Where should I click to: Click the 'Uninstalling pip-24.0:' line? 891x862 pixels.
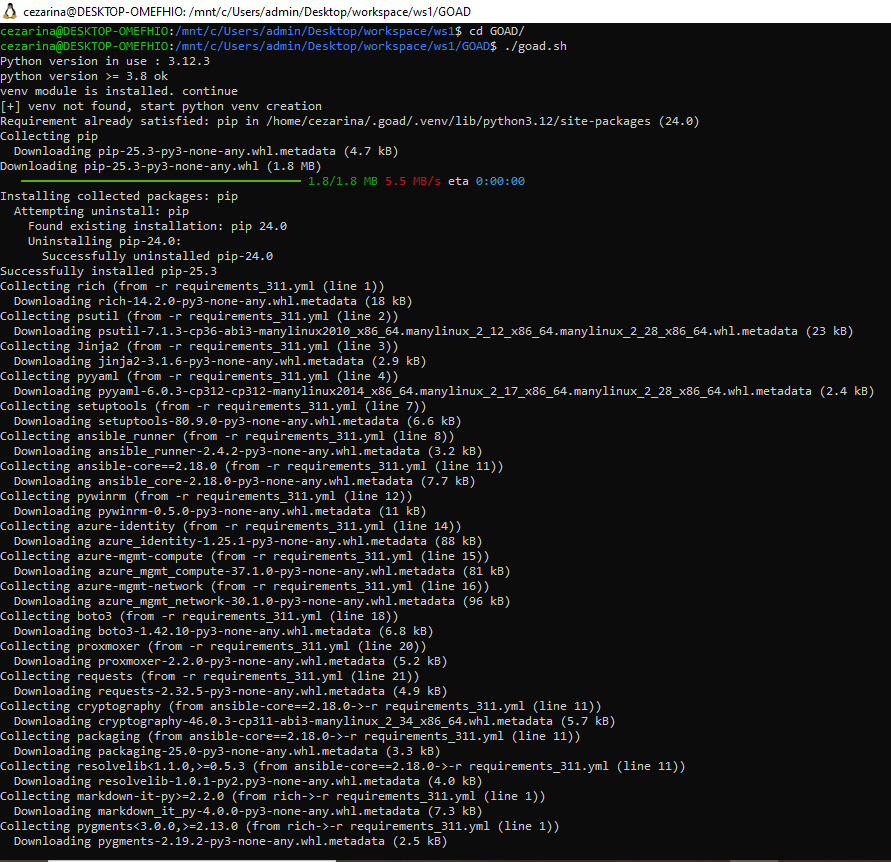[x=104, y=241]
